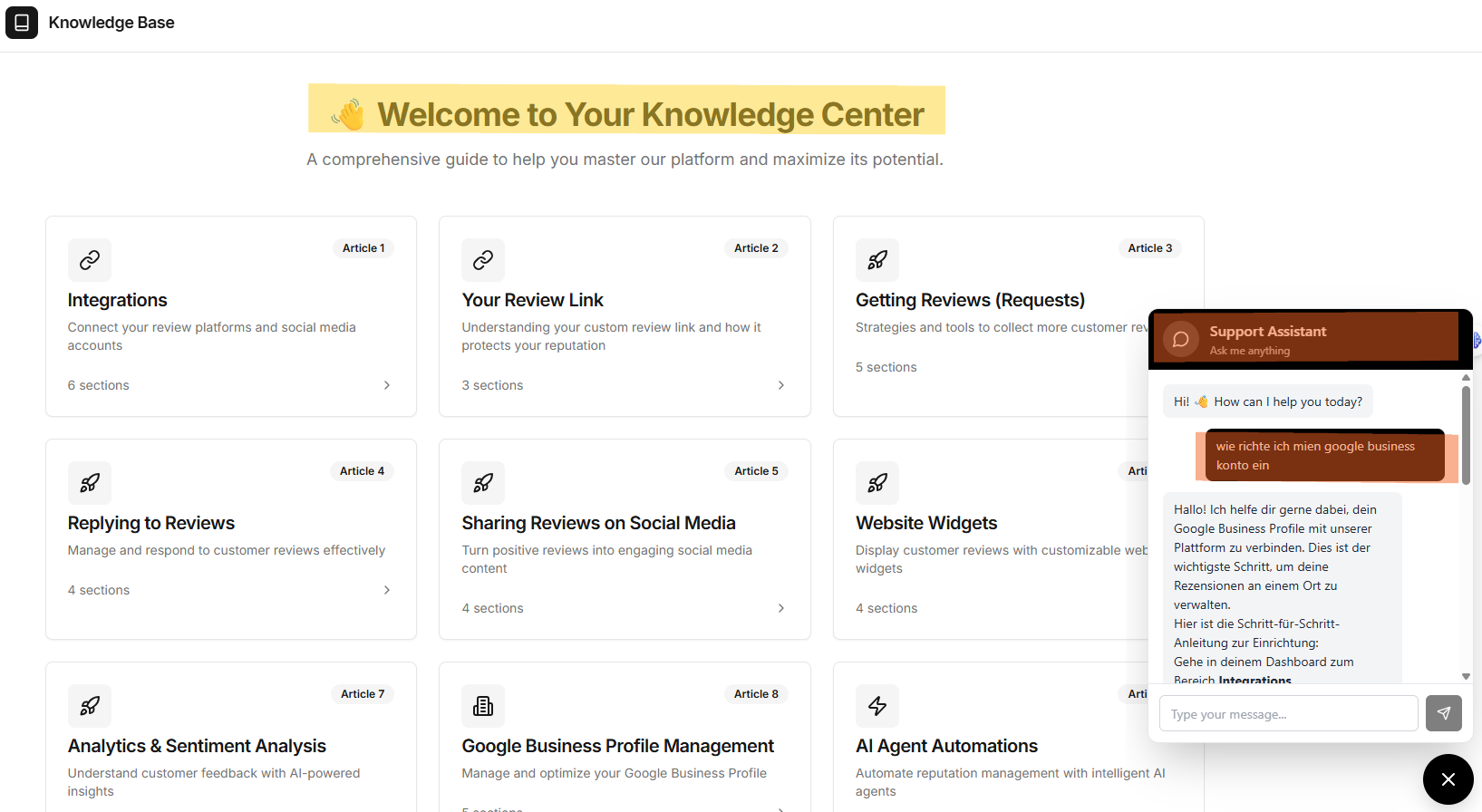Open Your Review Link using chevron arrow
The width and height of the screenshot is (1482, 812).
[x=780, y=385]
